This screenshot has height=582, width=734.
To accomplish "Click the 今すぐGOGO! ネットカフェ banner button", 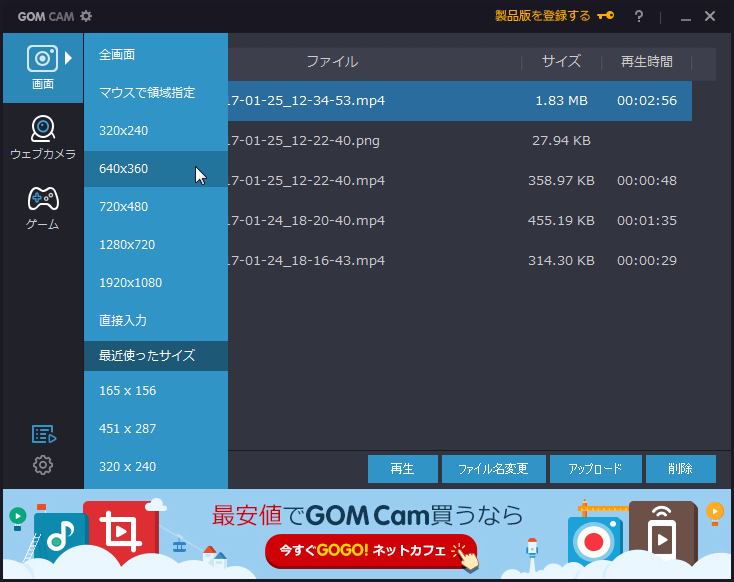I will coord(371,550).
